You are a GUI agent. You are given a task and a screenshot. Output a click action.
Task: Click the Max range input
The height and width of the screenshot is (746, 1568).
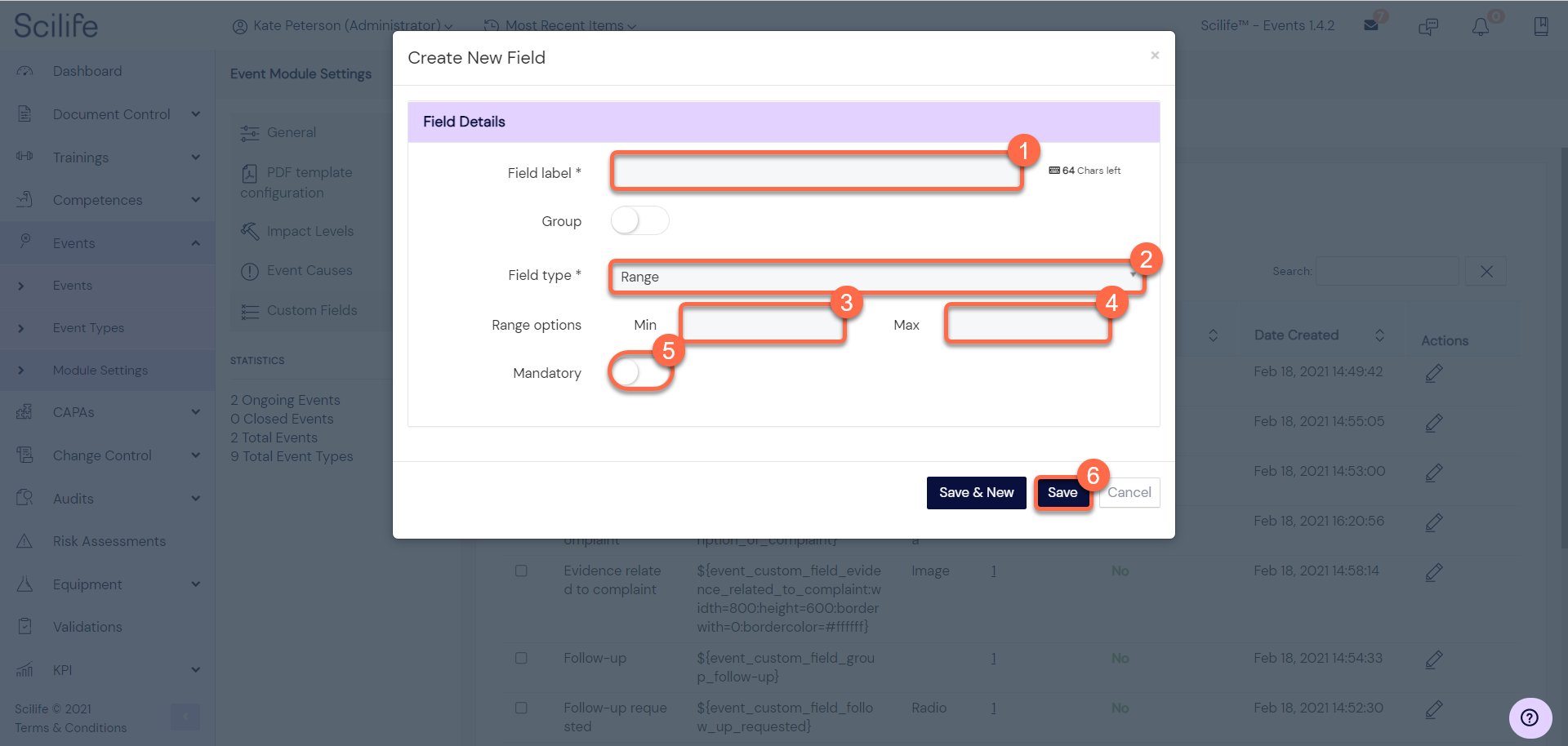pos(1028,325)
